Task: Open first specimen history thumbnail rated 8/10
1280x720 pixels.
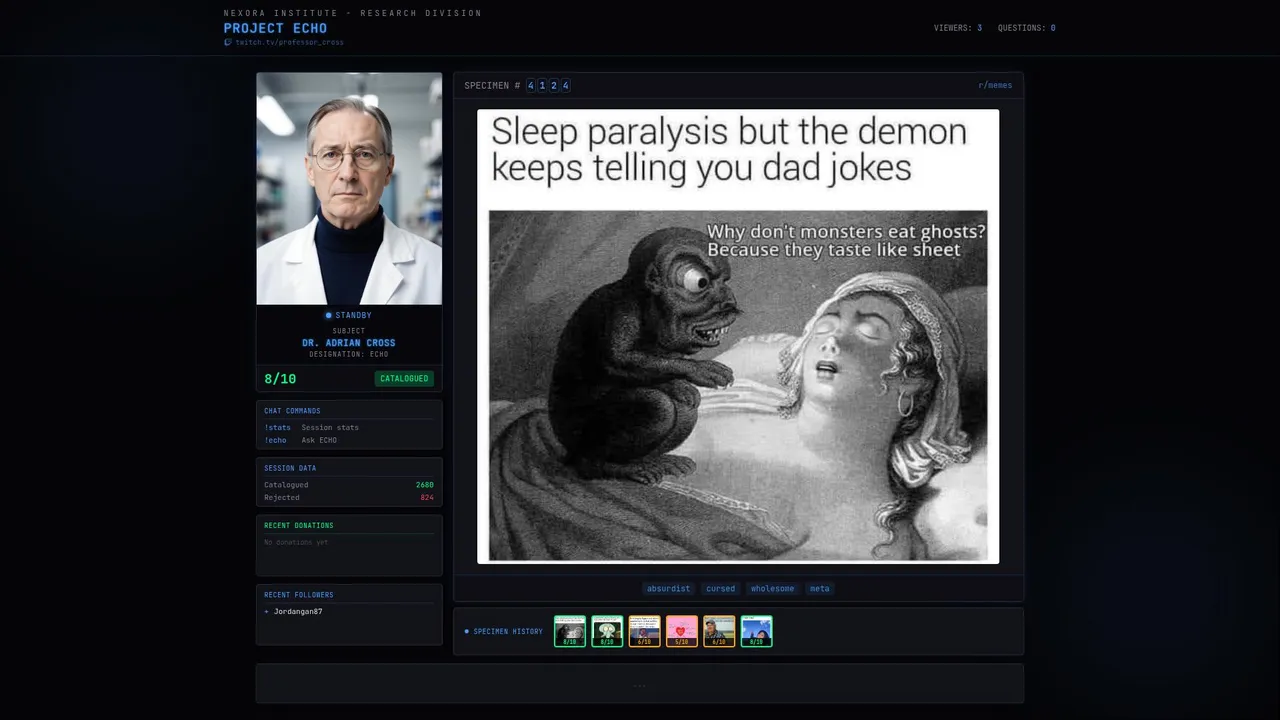Action: (x=570, y=631)
